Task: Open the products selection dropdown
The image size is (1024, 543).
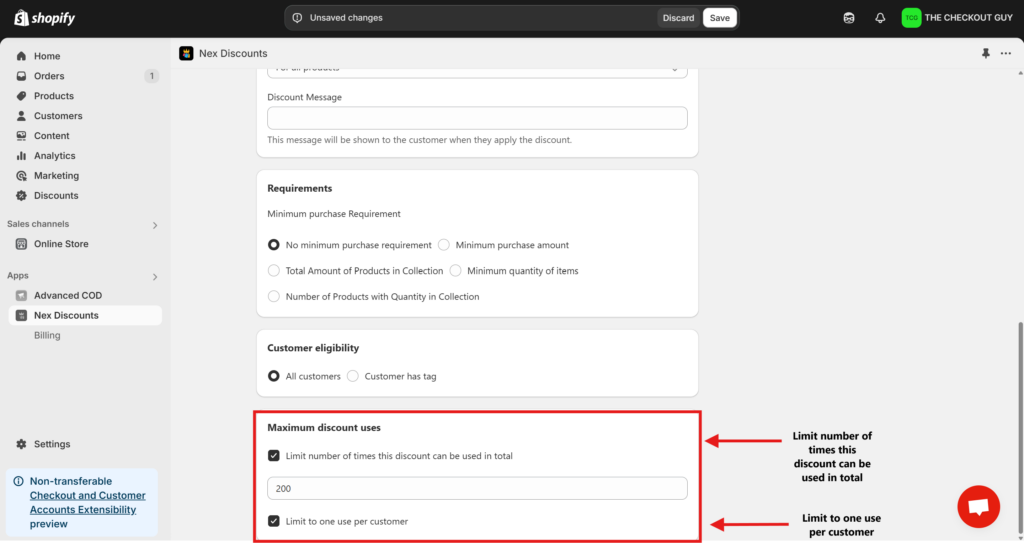Action: (477, 69)
